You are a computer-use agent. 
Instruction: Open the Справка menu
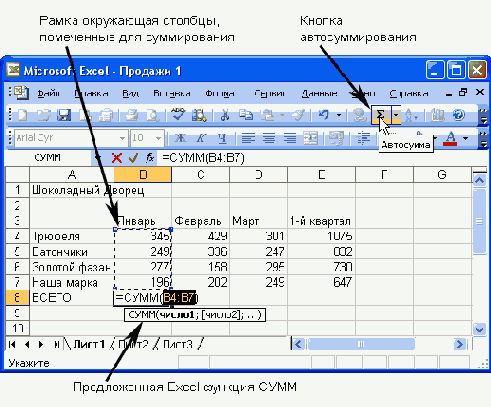[409, 94]
